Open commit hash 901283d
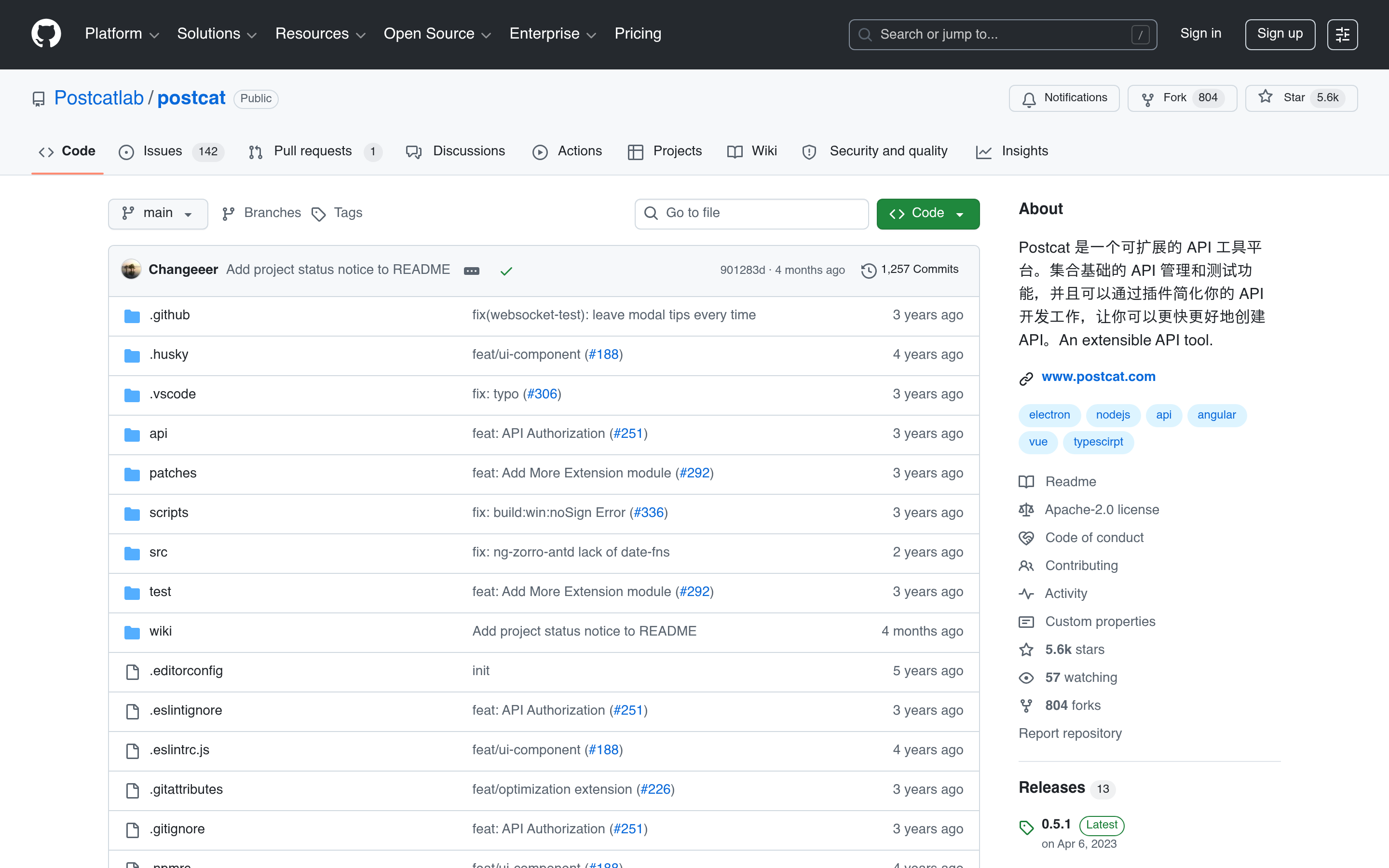Viewport: 1389px width, 868px height. pyautogui.click(x=742, y=270)
